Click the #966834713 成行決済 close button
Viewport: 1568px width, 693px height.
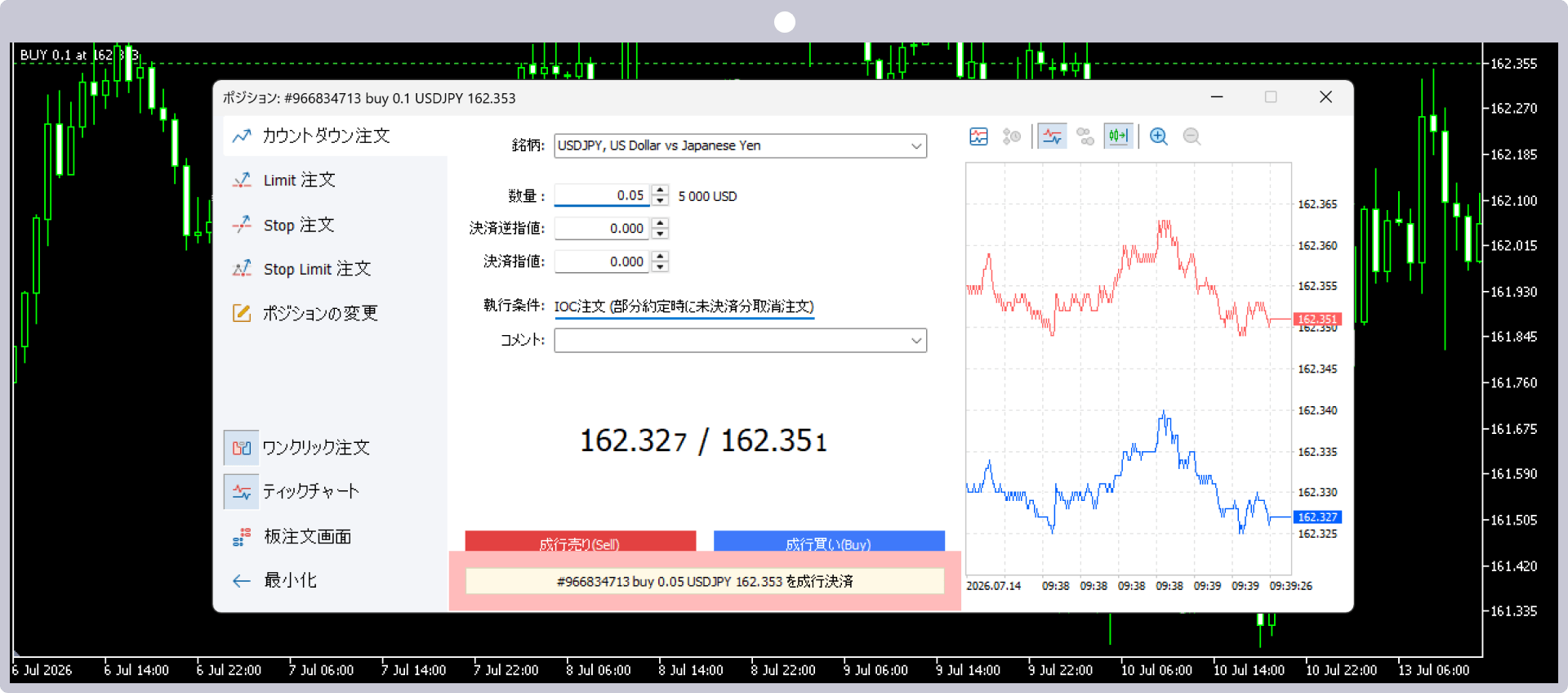pyautogui.click(x=705, y=581)
